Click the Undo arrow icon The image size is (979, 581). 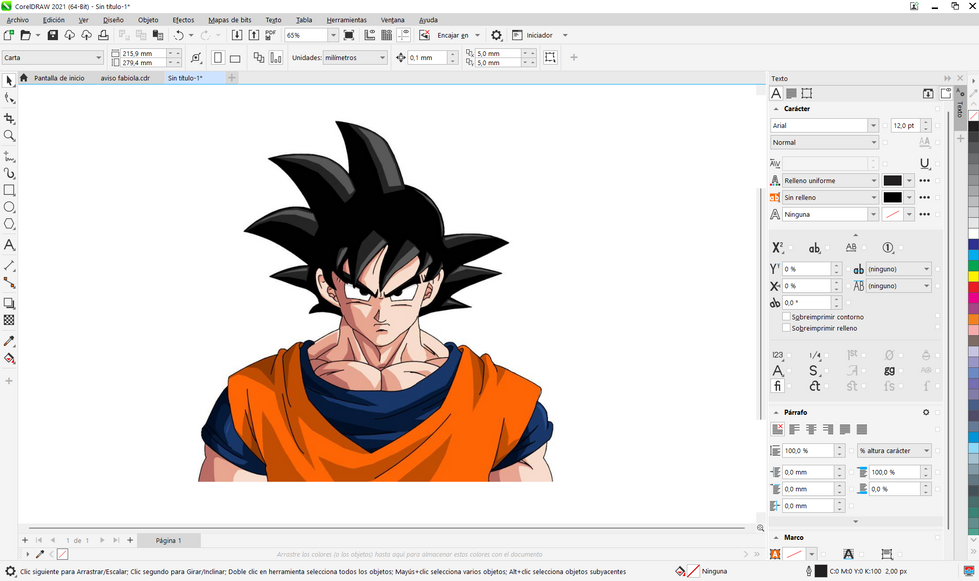point(179,35)
